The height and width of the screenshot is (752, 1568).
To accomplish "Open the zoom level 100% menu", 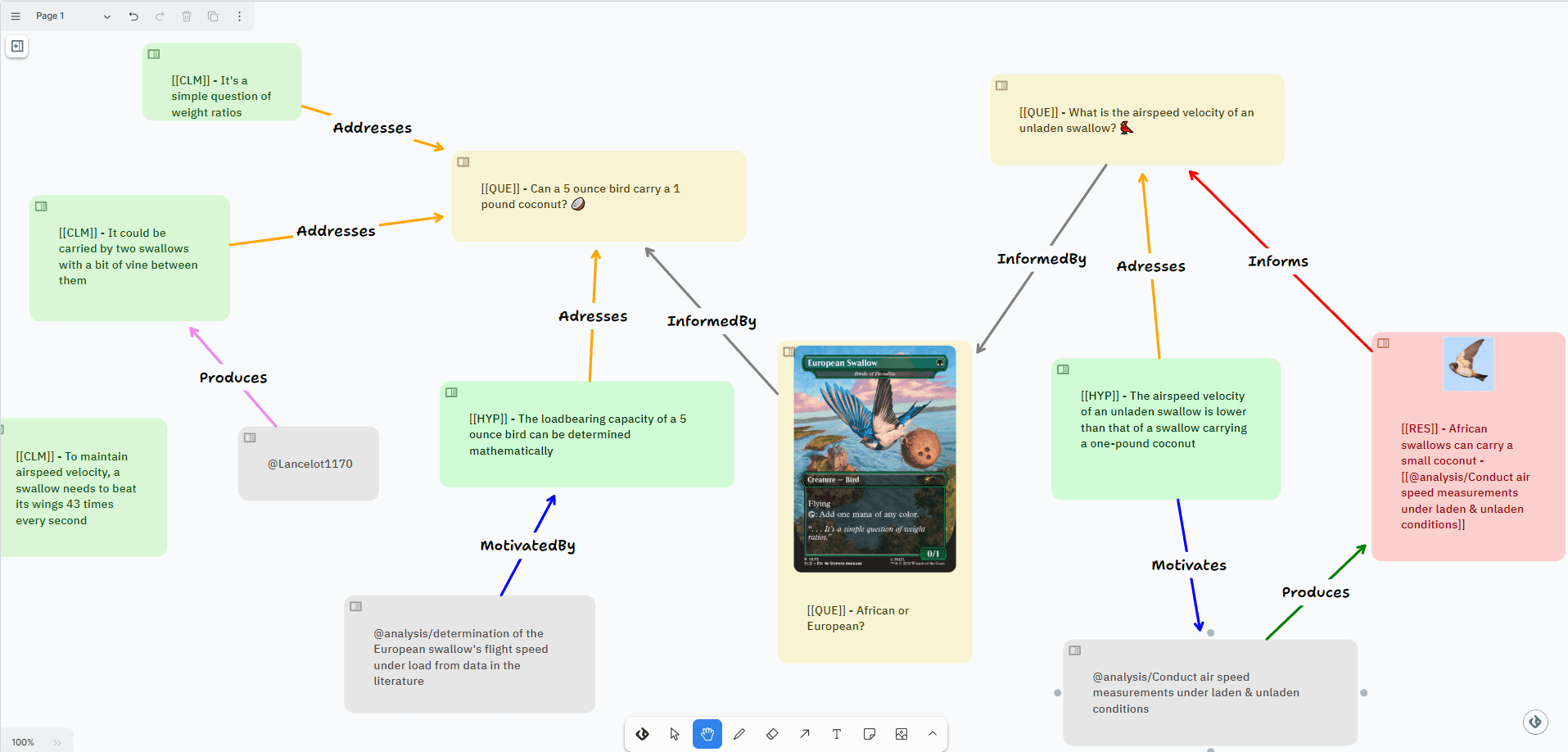I will click(x=23, y=742).
